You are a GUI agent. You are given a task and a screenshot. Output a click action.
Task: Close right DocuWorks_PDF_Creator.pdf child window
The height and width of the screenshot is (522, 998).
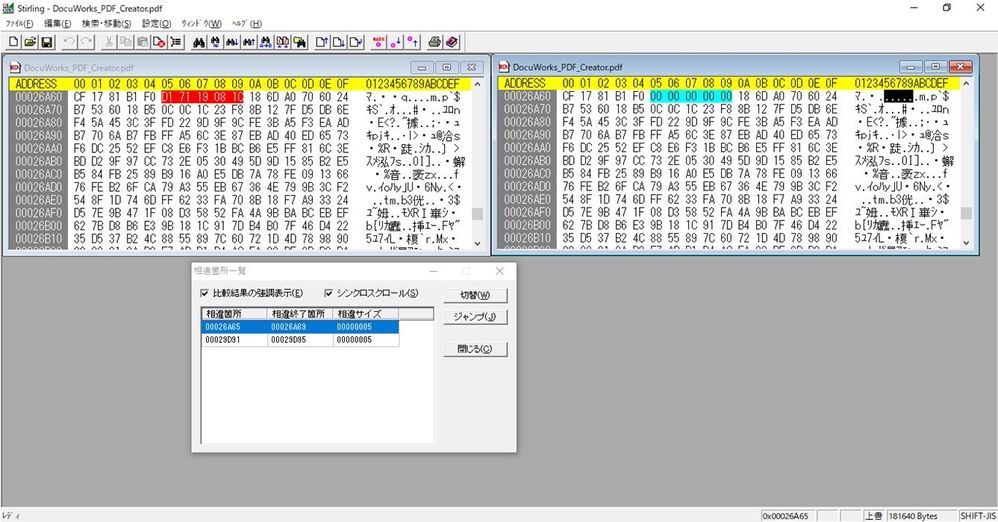coord(960,67)
